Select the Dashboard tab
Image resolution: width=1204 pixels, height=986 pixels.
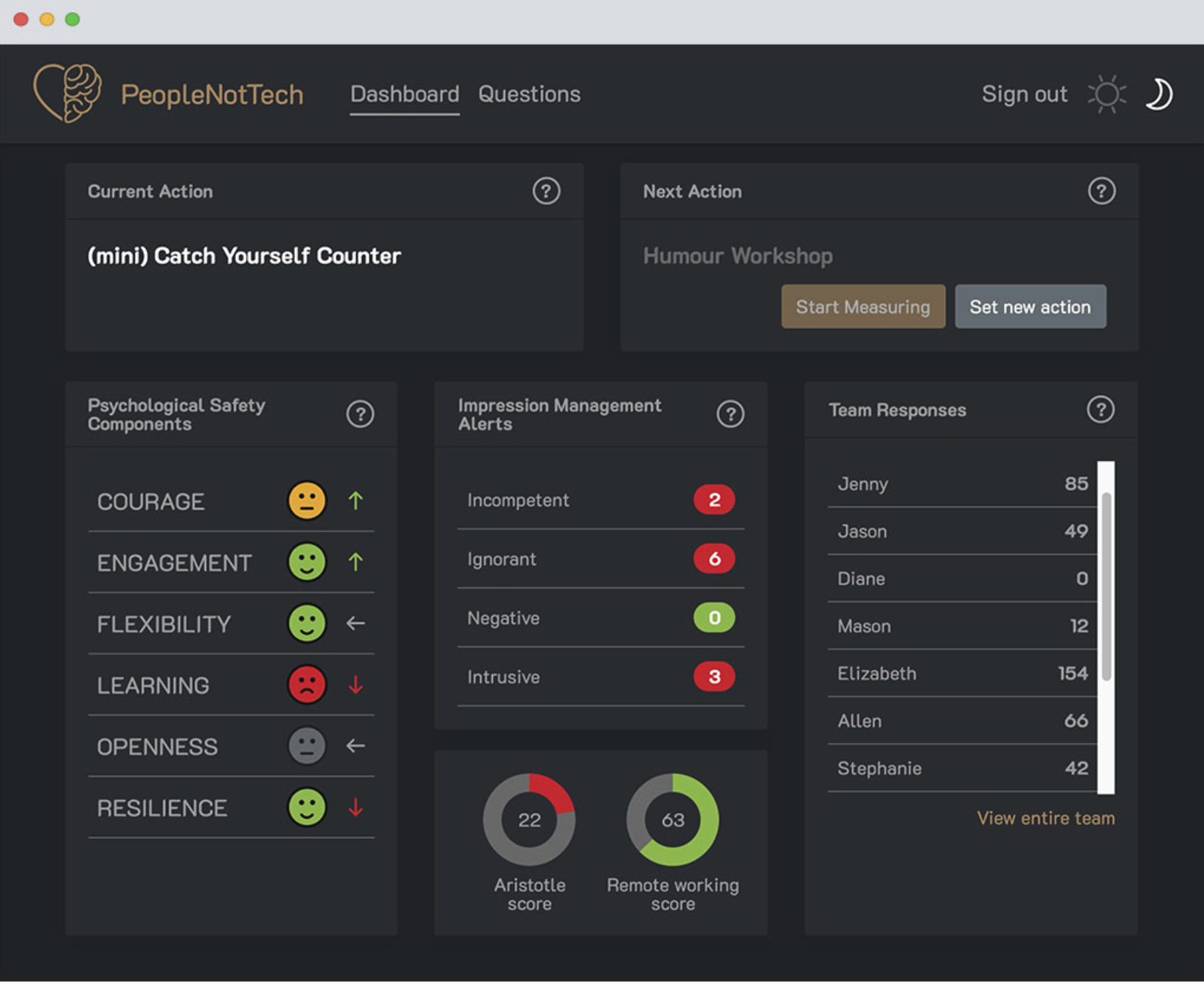(404, 94)
